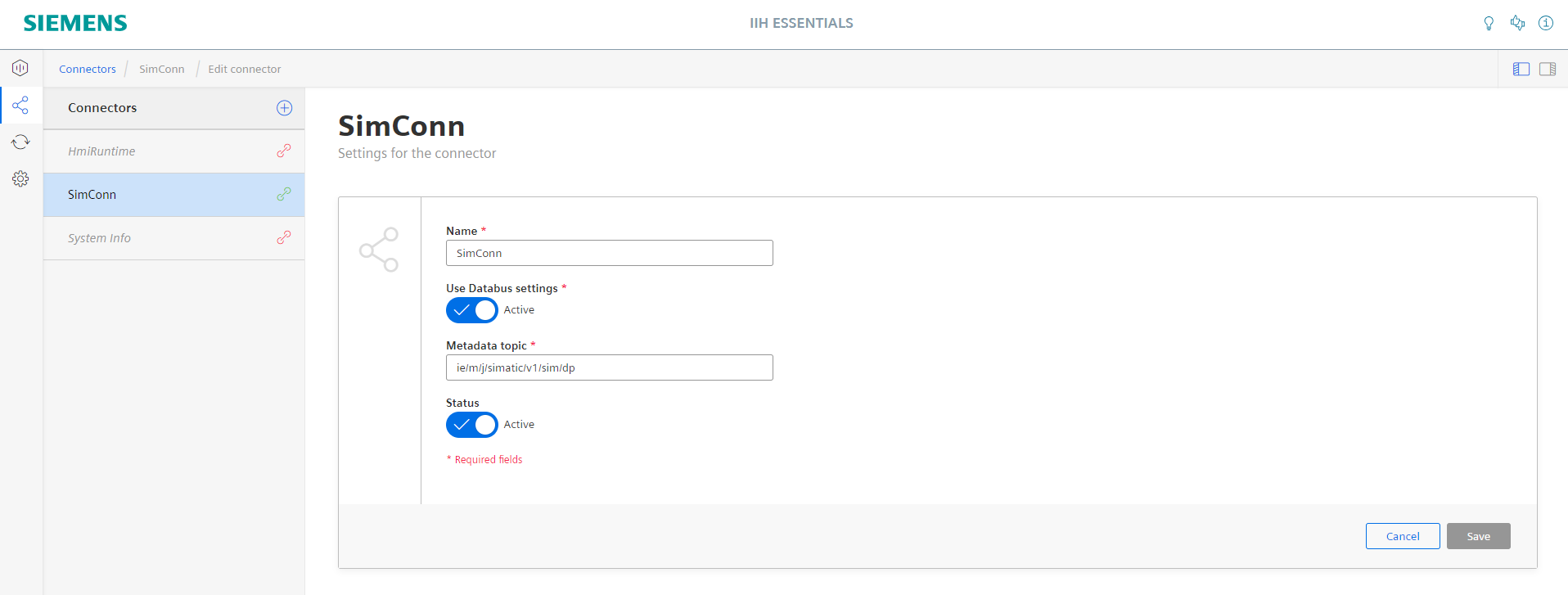Click 'Settings for the connector' subtitle
1568x595 pixels.
pyautogui.click(x=417, y=153)
